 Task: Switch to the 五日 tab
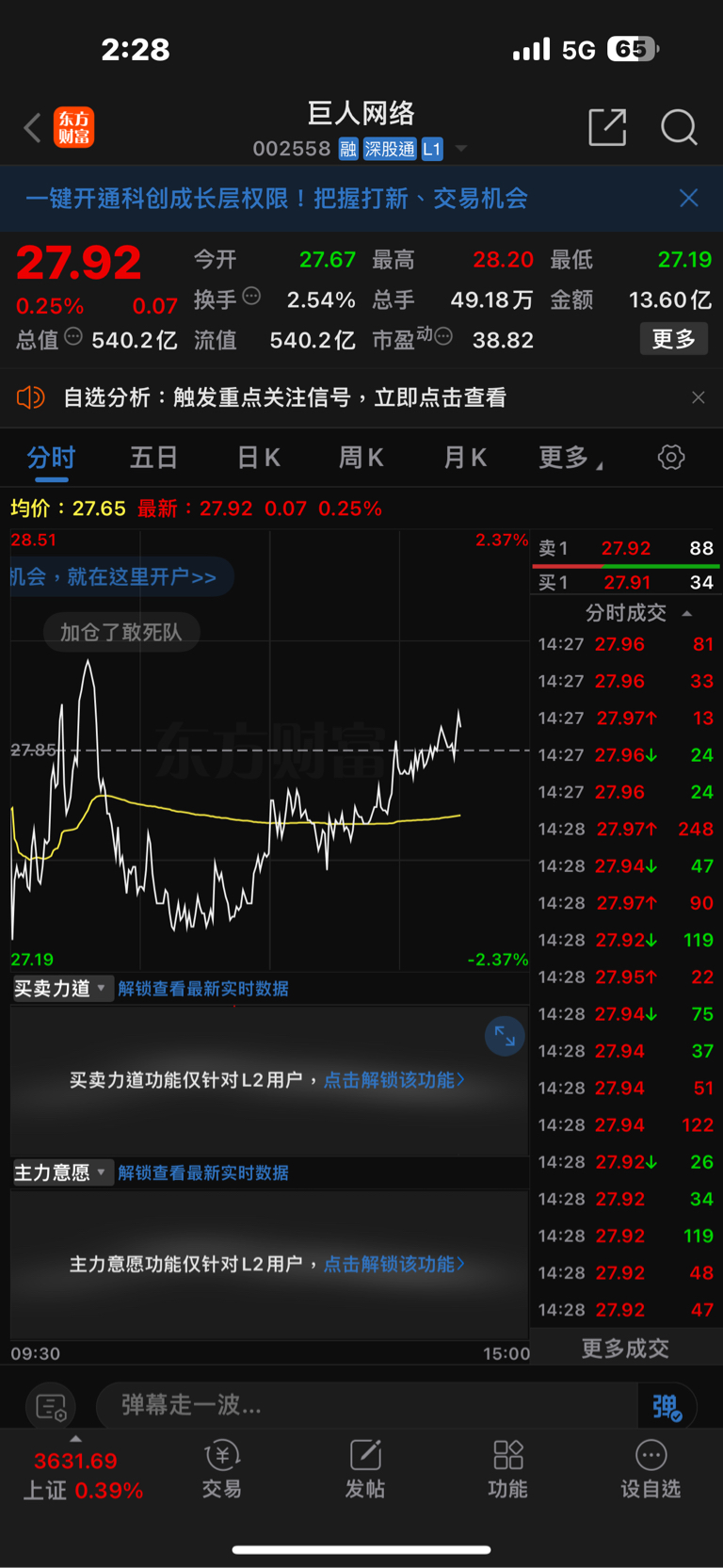pos(153,458)
